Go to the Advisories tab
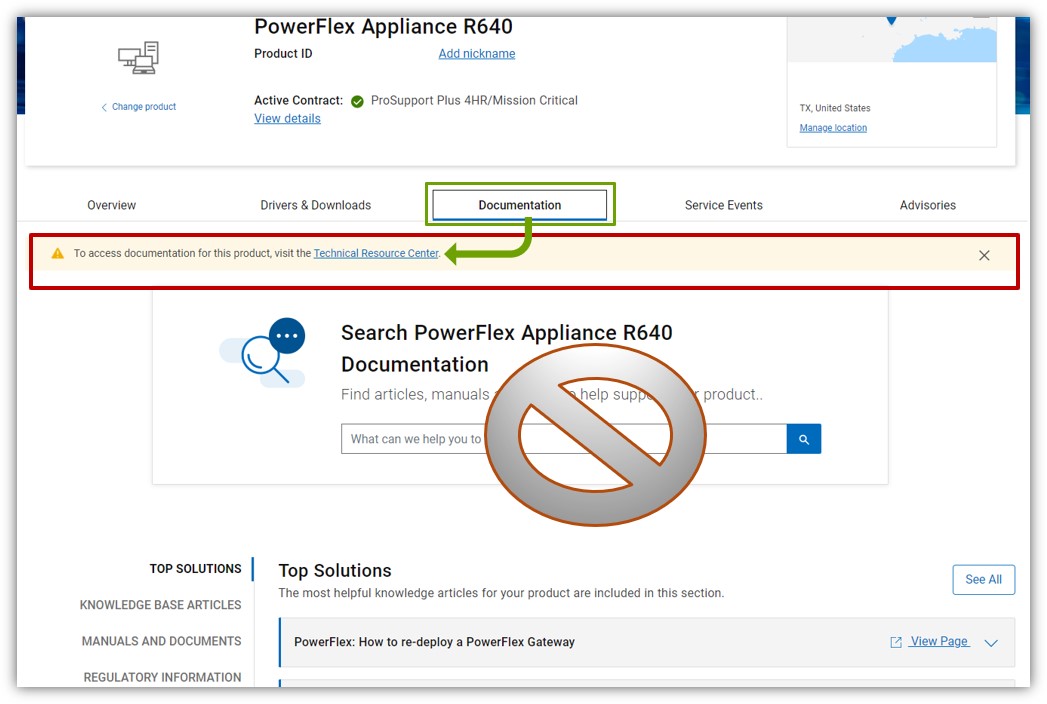The height and width of the screenshot is (704, 1047). tap(927, 205)
